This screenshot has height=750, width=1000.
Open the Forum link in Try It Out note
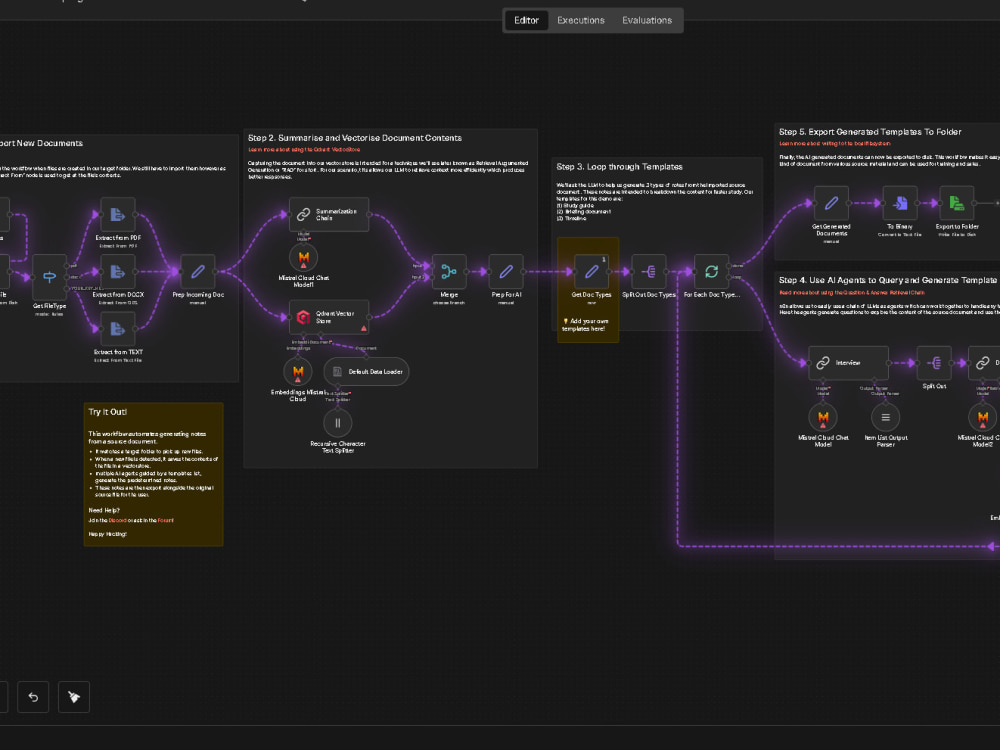tap(165, 520)
